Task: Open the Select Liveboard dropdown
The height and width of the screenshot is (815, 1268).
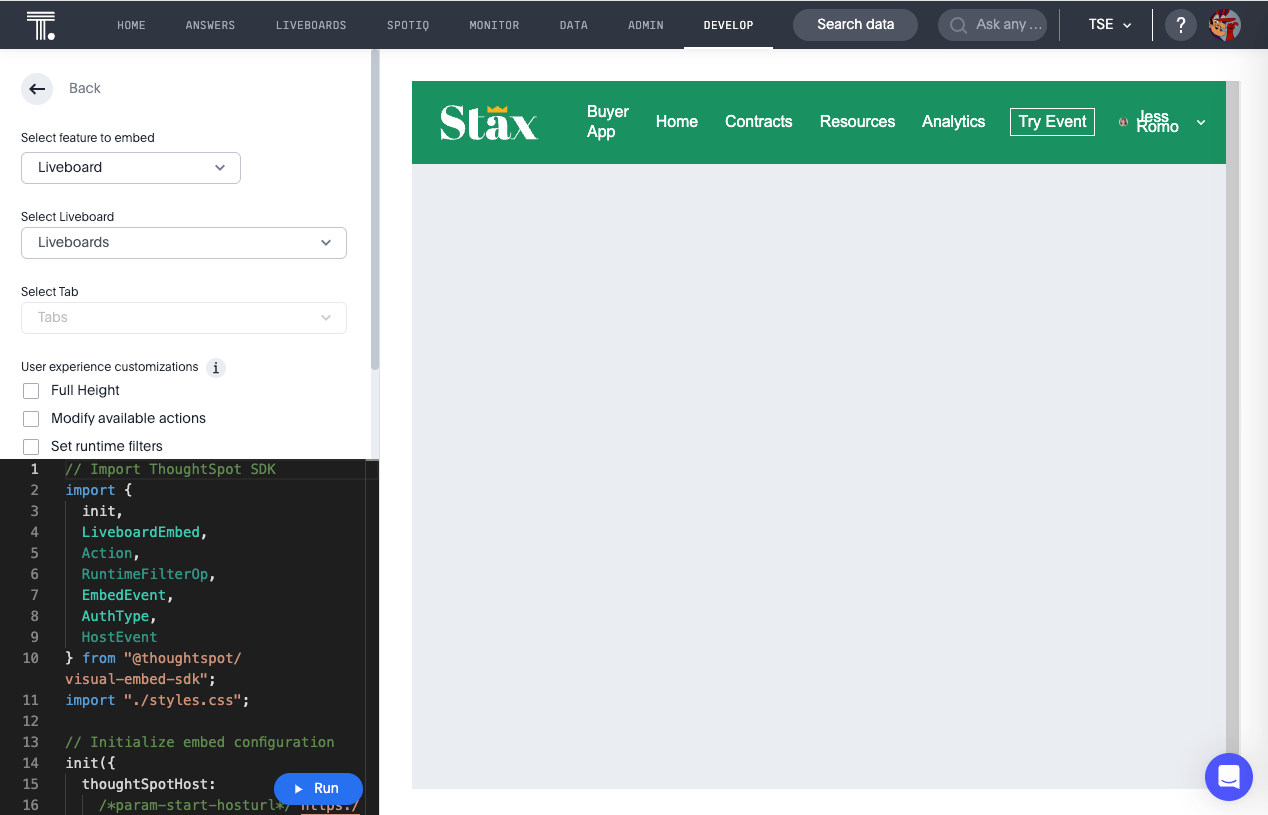Action: point(184,242)
